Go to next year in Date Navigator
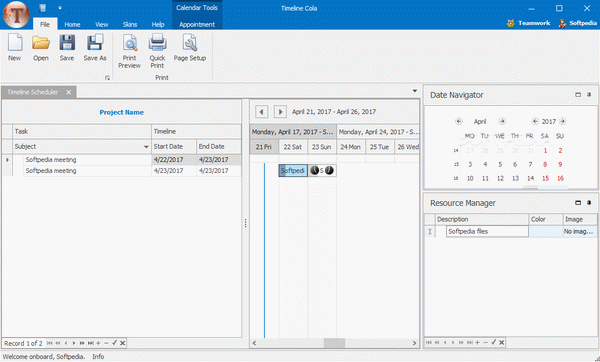The width and height of the screenshot is (600, 362). click(562, 121)
